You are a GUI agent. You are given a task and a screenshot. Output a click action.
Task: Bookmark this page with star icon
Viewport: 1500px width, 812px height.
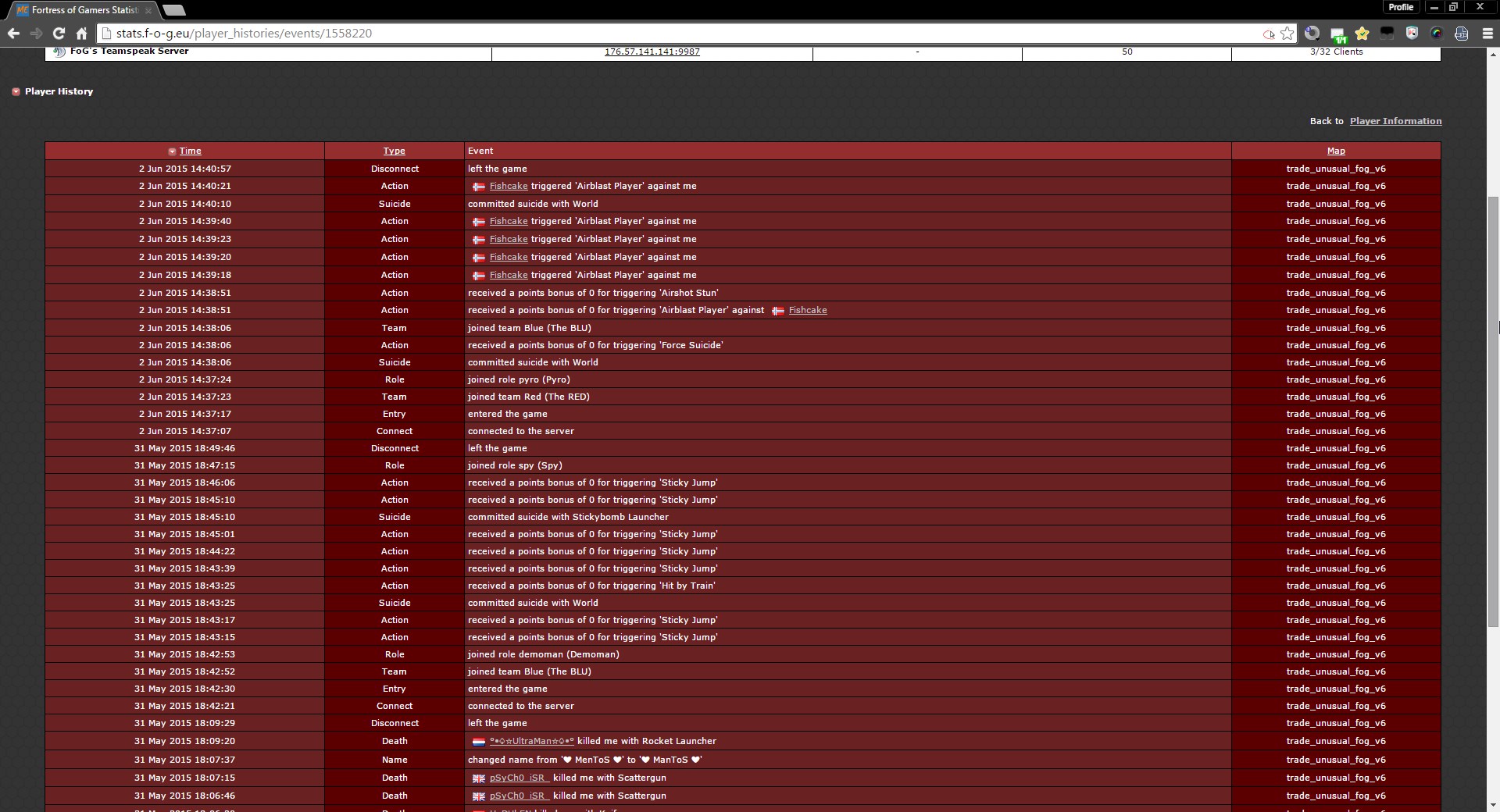point(1287,34)
